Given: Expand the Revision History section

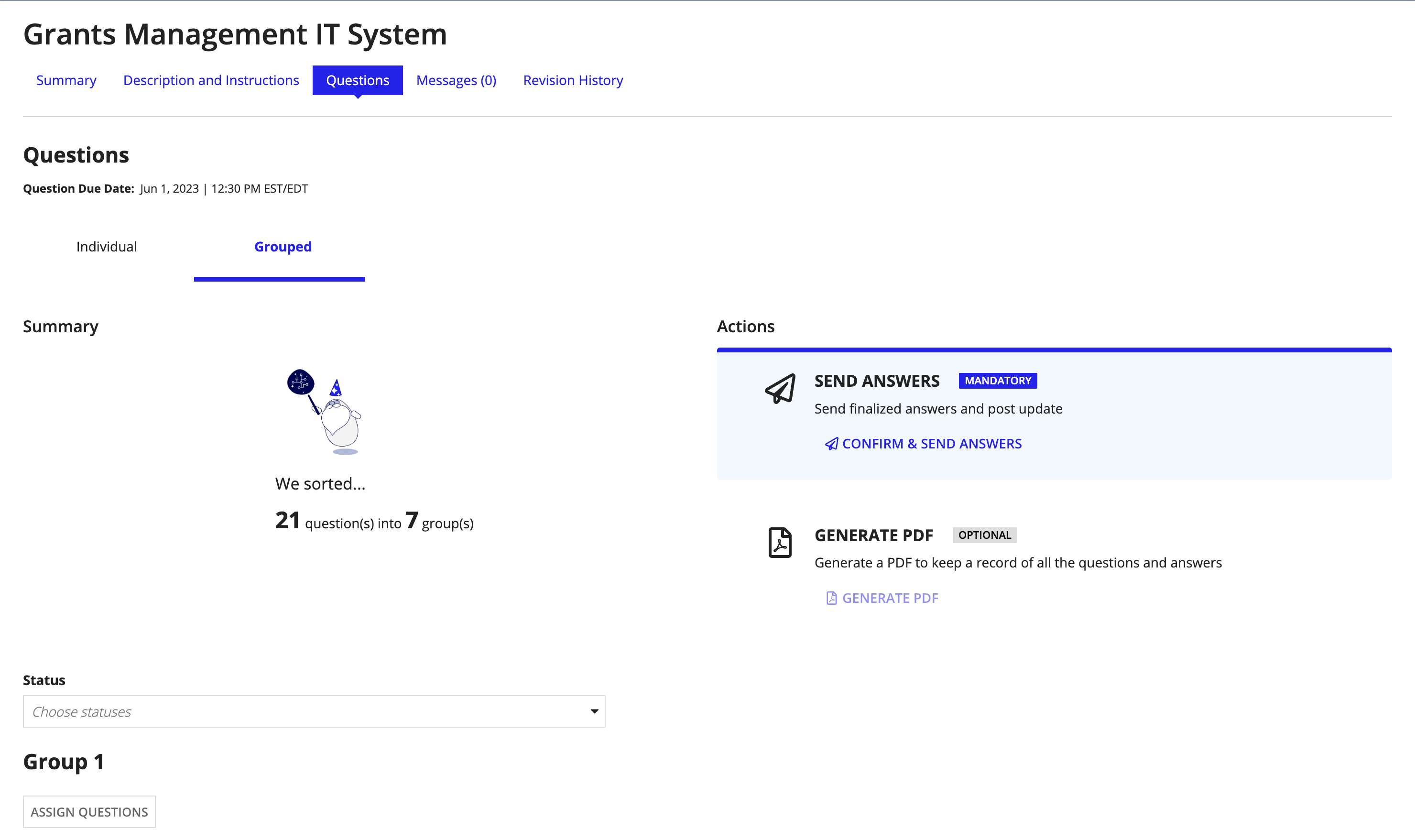Looking at the screenshot, I should click(x=574, y=80).
